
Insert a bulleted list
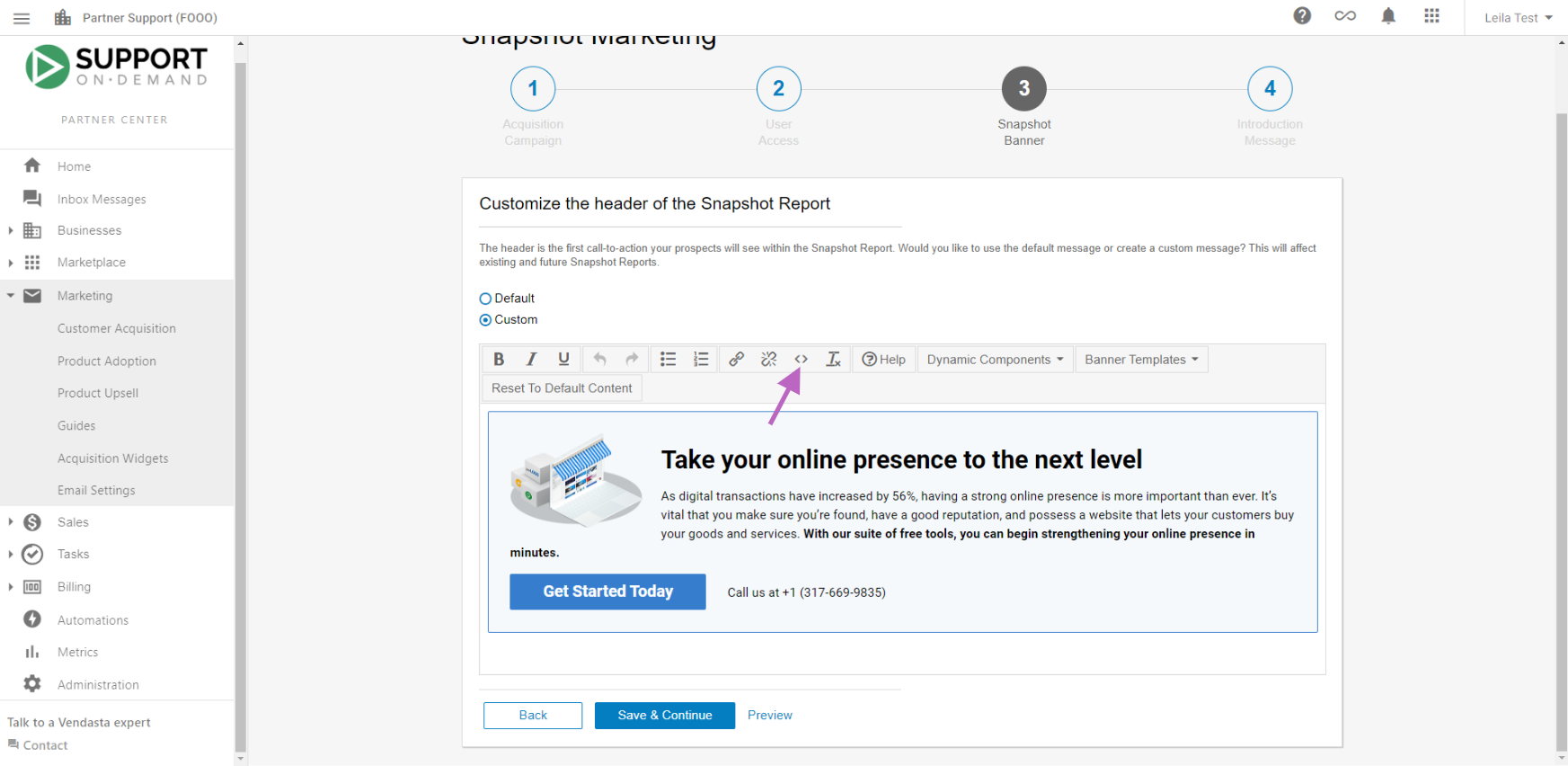(x=669, y=360)
